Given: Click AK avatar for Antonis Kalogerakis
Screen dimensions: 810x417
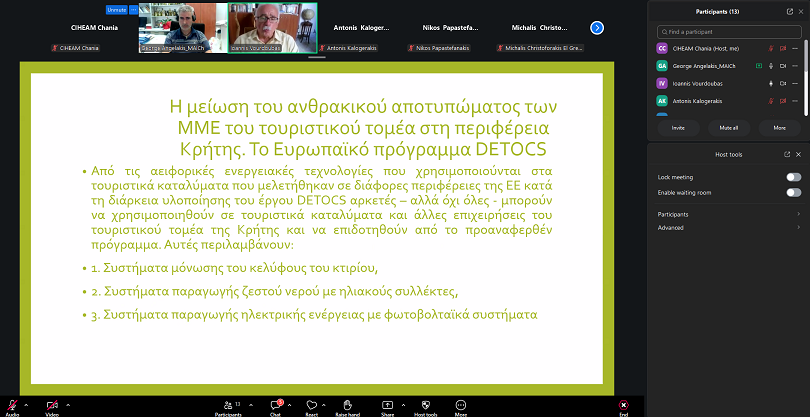Looking at the screenshot, I should (x=662, y=101).
